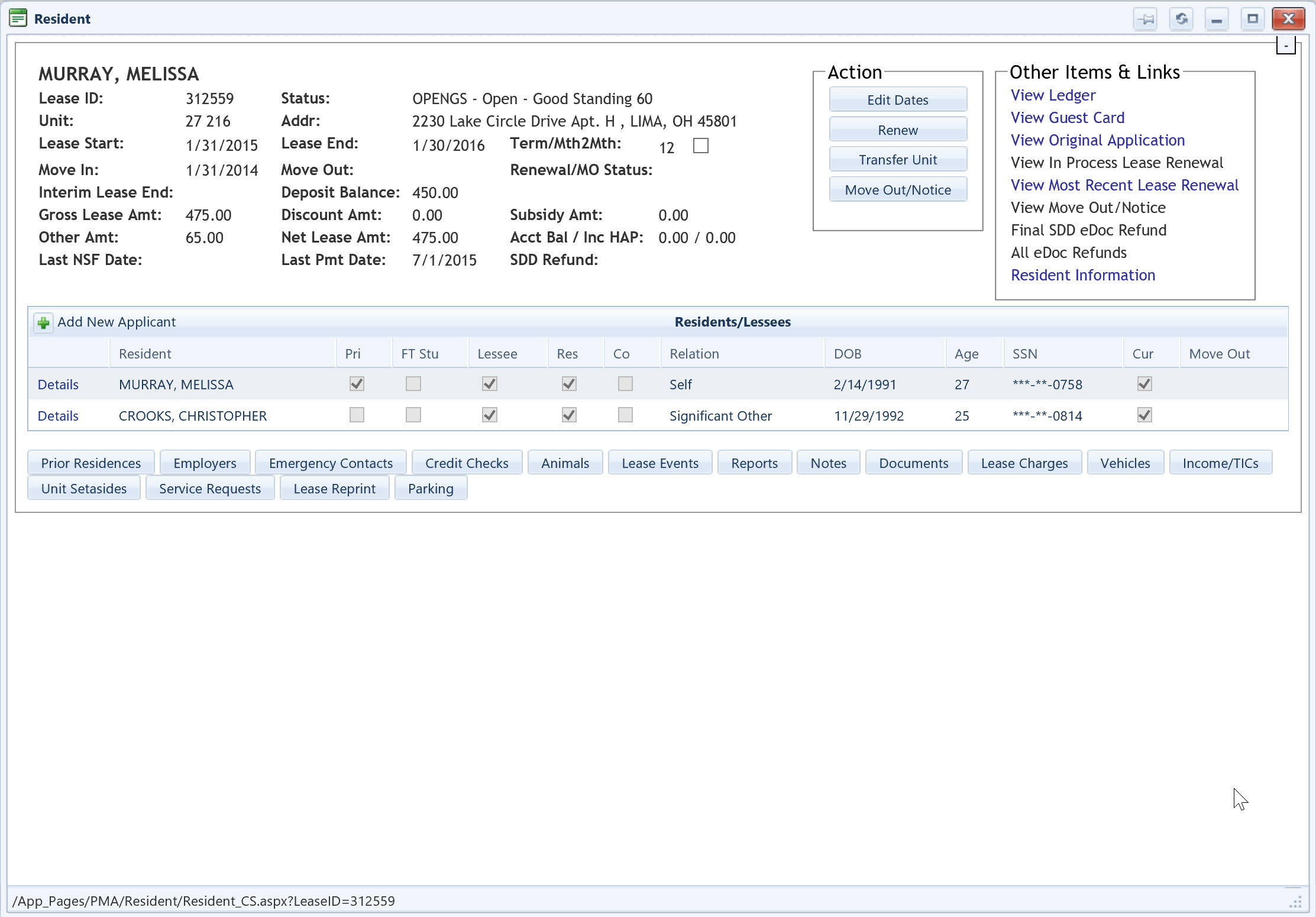Collapse the resident panel with the minus box
The image size is (1316, 917).
(x=1285, y=46)
